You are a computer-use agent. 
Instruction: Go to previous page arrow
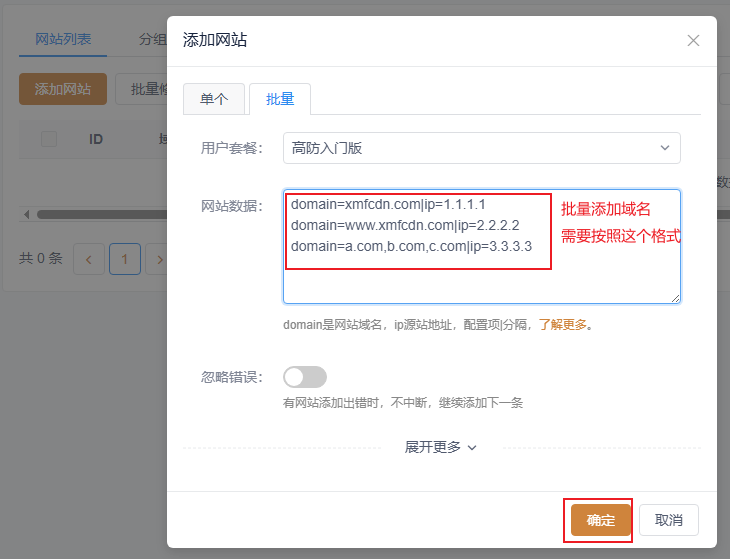pyautogui.click(x=88, y=259)
